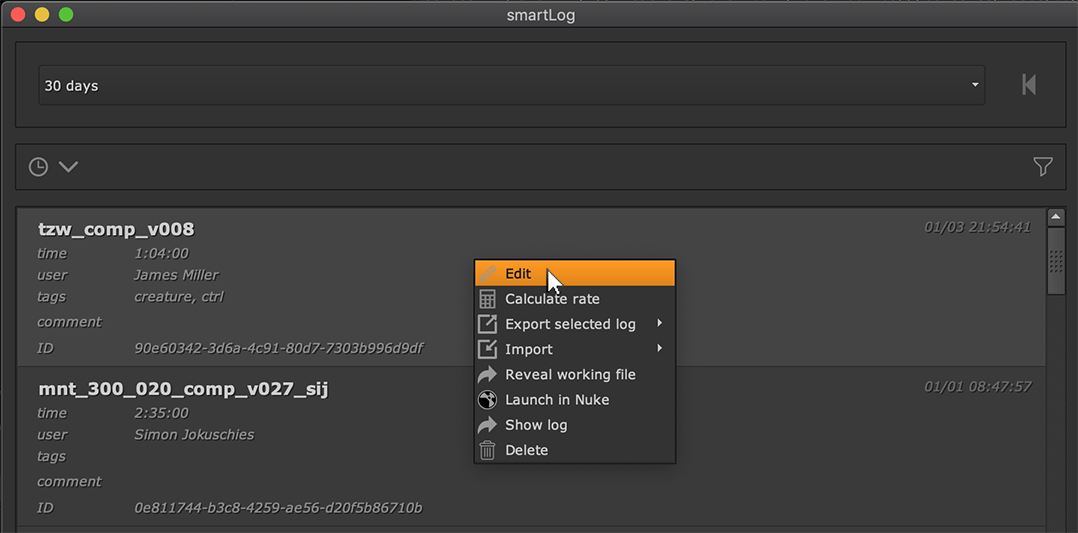The width and height of the screenshot is (1078, 533).
Task: Select Show log menu entry
Action: [x=536, y=425]
